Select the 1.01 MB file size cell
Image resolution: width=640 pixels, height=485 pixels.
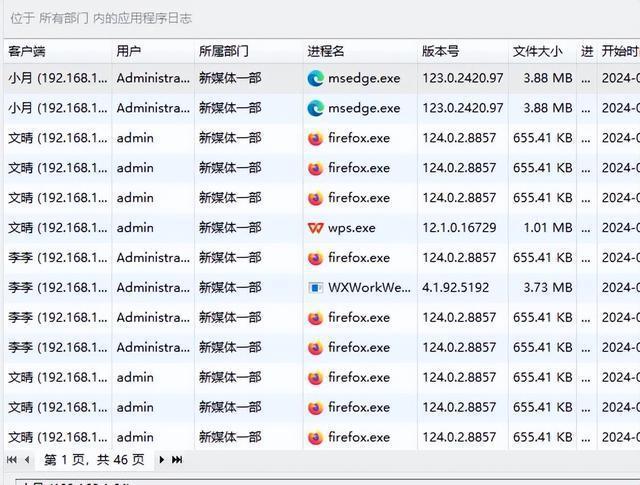click(542, 228)
